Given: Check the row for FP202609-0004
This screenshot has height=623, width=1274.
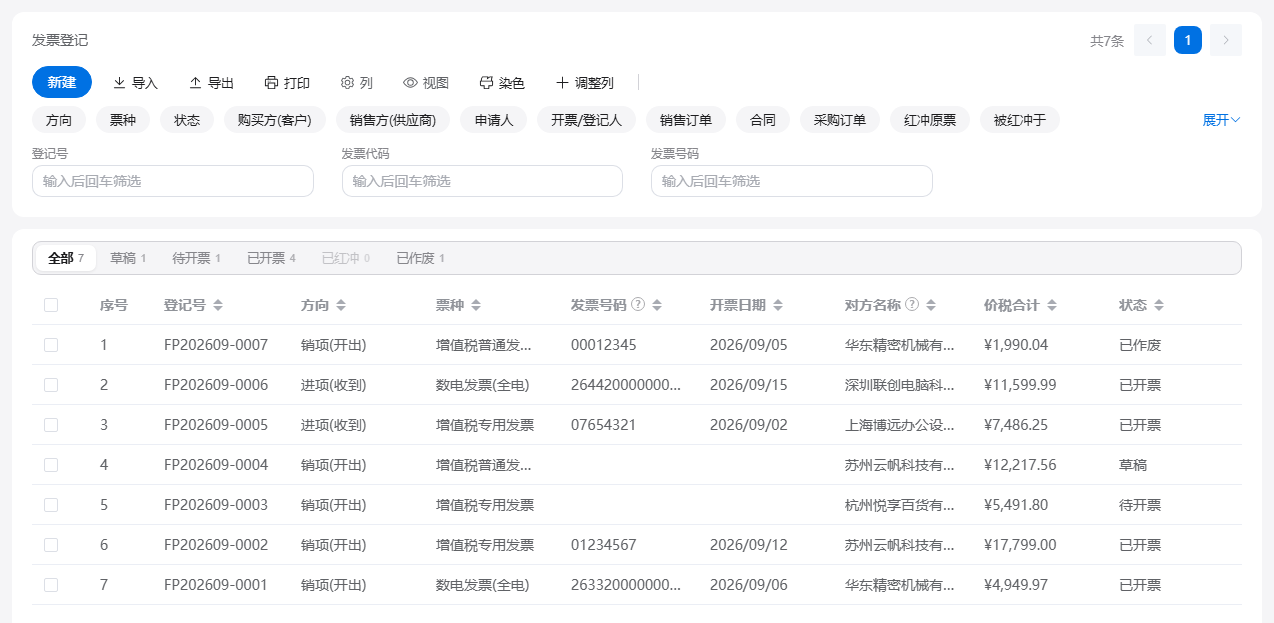Looking at the screenshot, I should pyautogui.click(x=51, y=465).
